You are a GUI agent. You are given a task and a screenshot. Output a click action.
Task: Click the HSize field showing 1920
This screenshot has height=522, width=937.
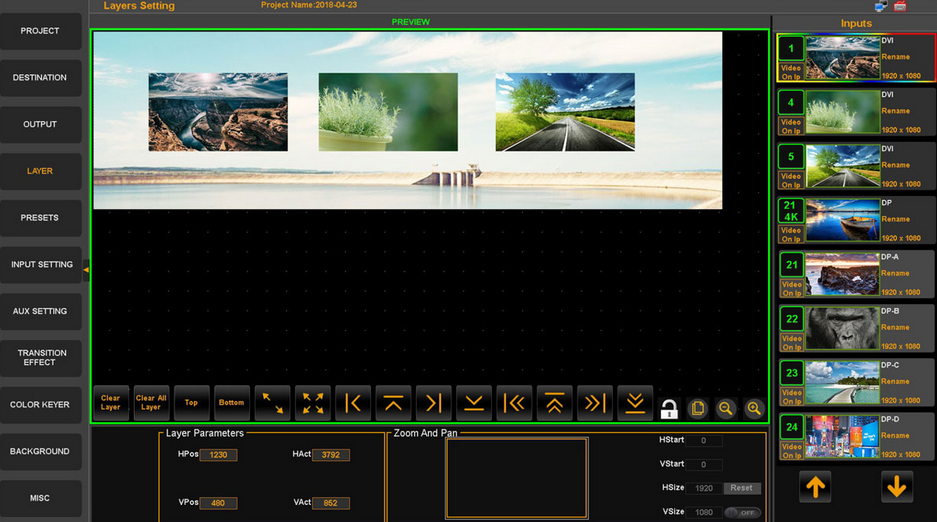tap(704, 489)
